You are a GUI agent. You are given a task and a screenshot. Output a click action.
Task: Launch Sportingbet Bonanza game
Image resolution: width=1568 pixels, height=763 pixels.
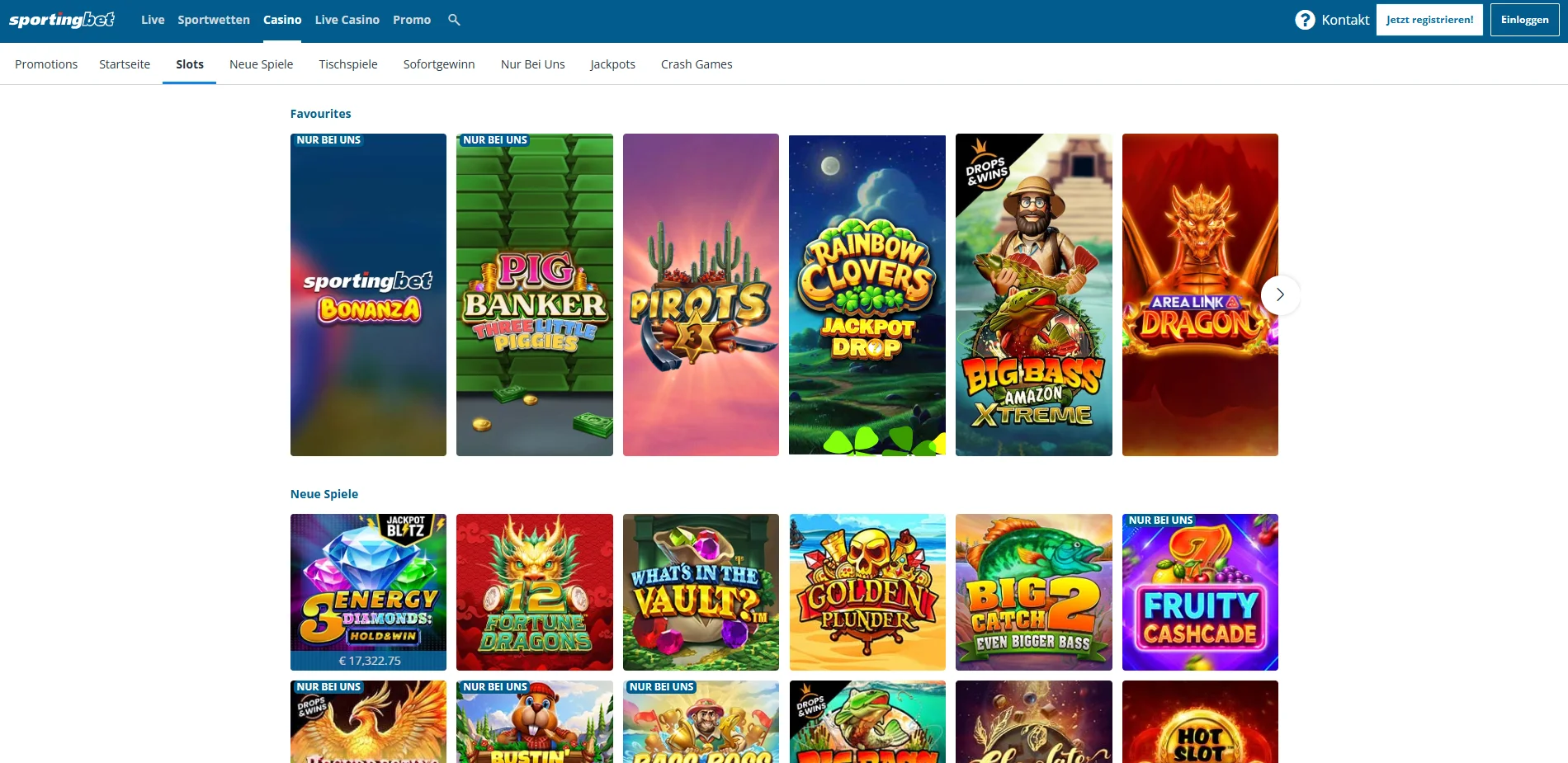pyautogui.click(x=368, y=294)
